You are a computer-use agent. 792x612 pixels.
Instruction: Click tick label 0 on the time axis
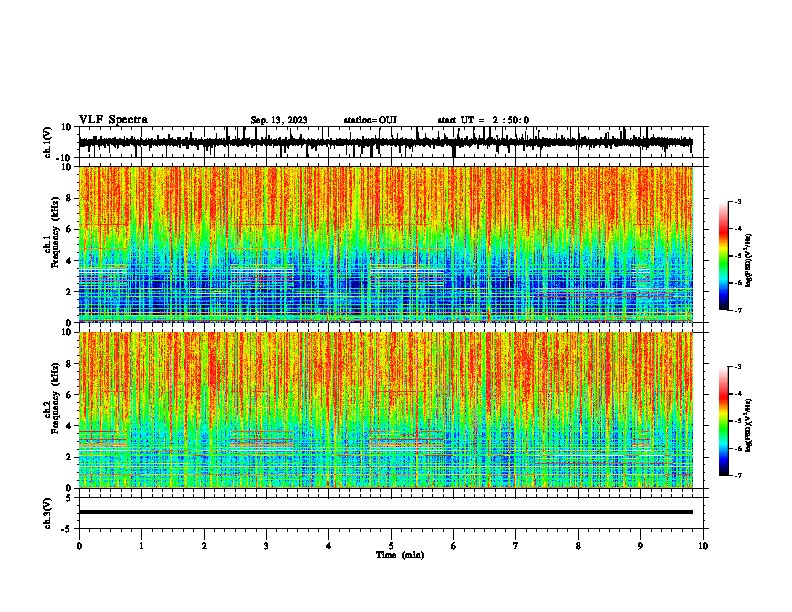[79, 546]
